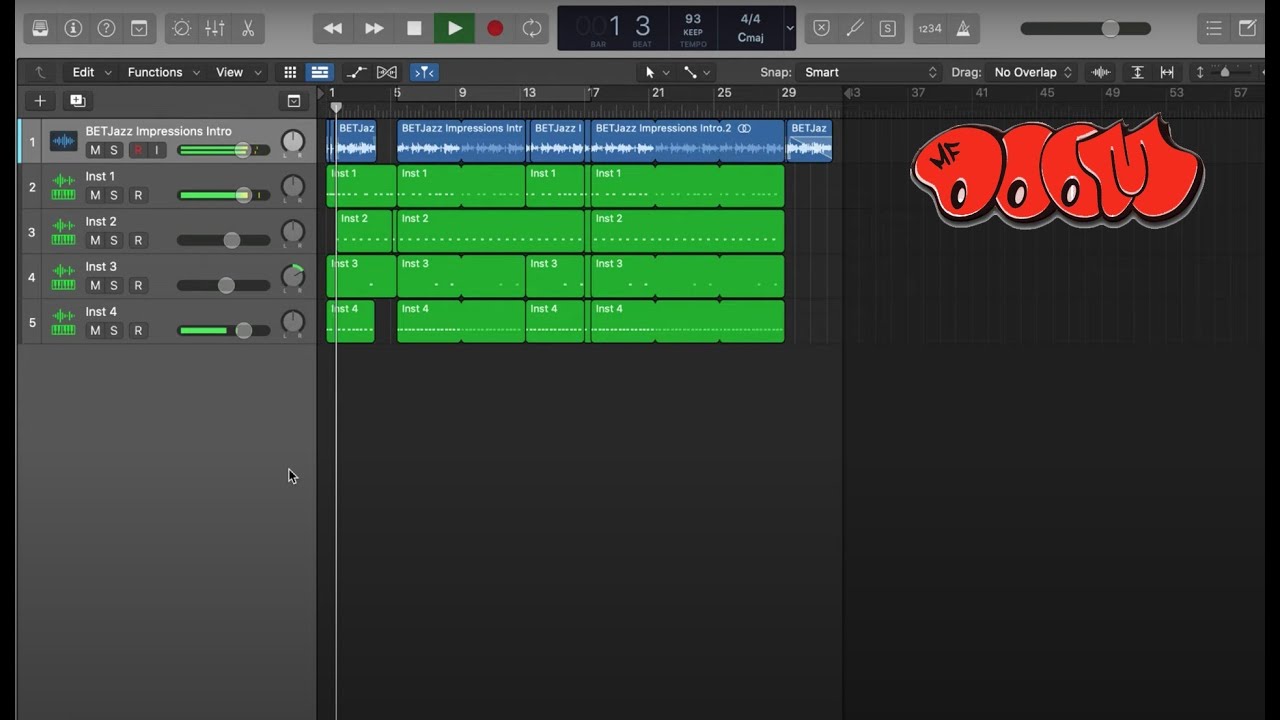Select the BETJazz Impressions Intro.2 region

687,141
